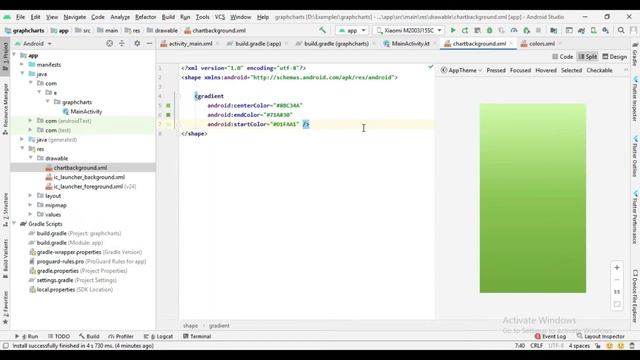This screenshot has height=360, width=640.
Task: Expand the layout folder
Action: tap(30, 196)
